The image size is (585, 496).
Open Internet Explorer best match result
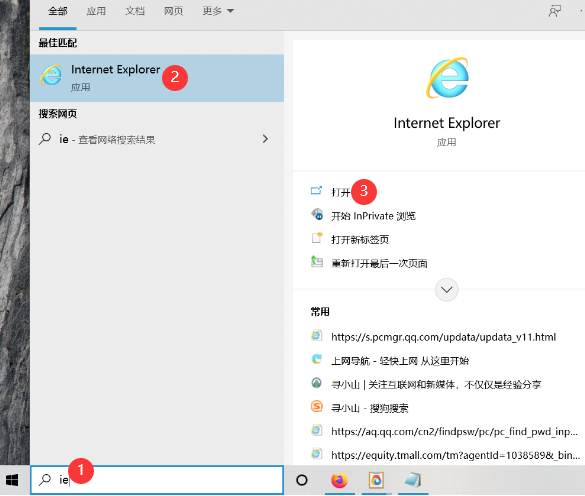click(x=157, y=78)
